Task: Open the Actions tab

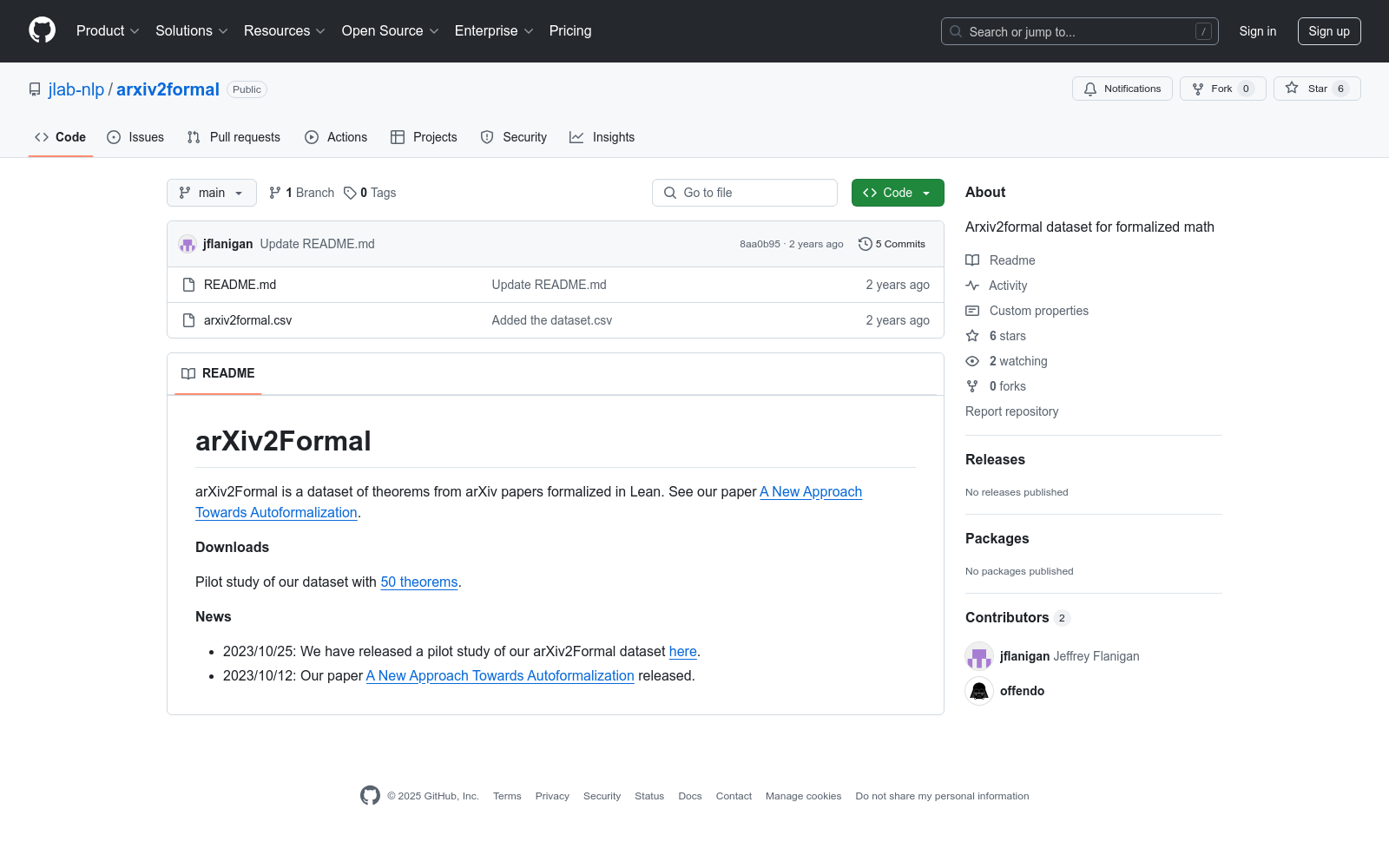Action: (336, 137)
